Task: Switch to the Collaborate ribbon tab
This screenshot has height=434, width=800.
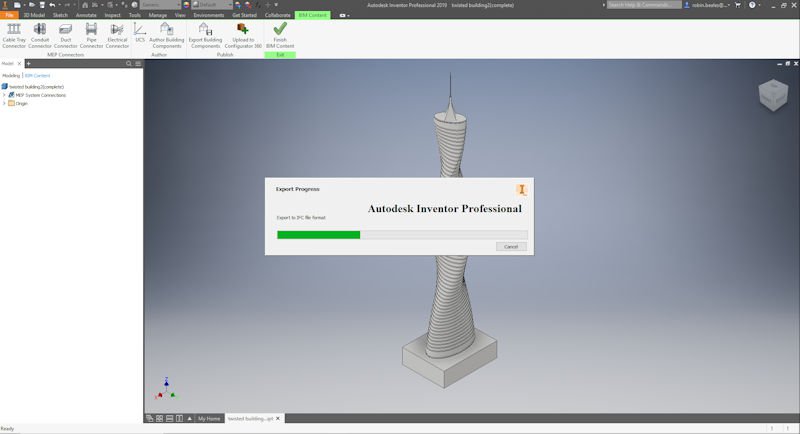Action: click(x=278, y=15)
